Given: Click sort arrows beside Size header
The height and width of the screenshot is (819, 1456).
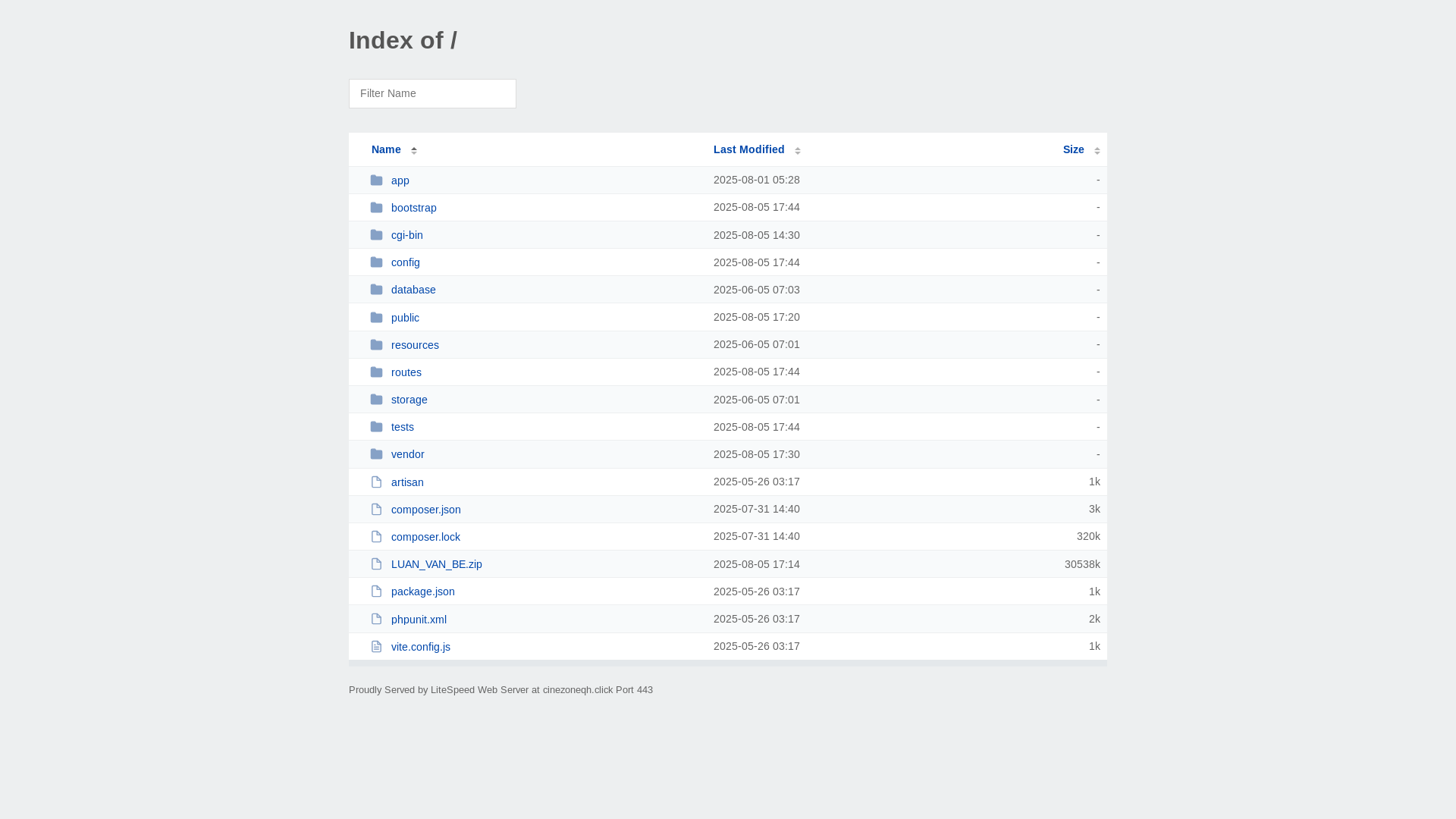Looking at the screenshot, I should pos(1097,151).
